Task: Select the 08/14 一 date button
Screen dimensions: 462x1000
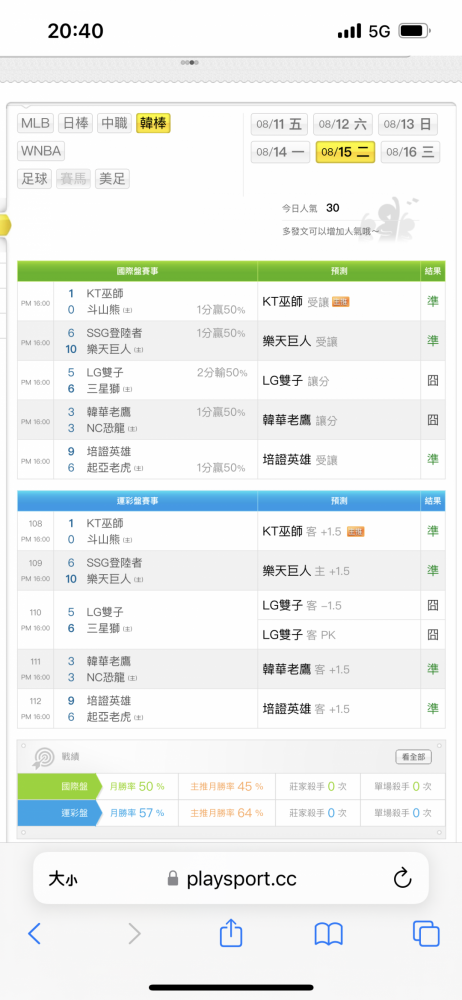Action: pos(280,152)
